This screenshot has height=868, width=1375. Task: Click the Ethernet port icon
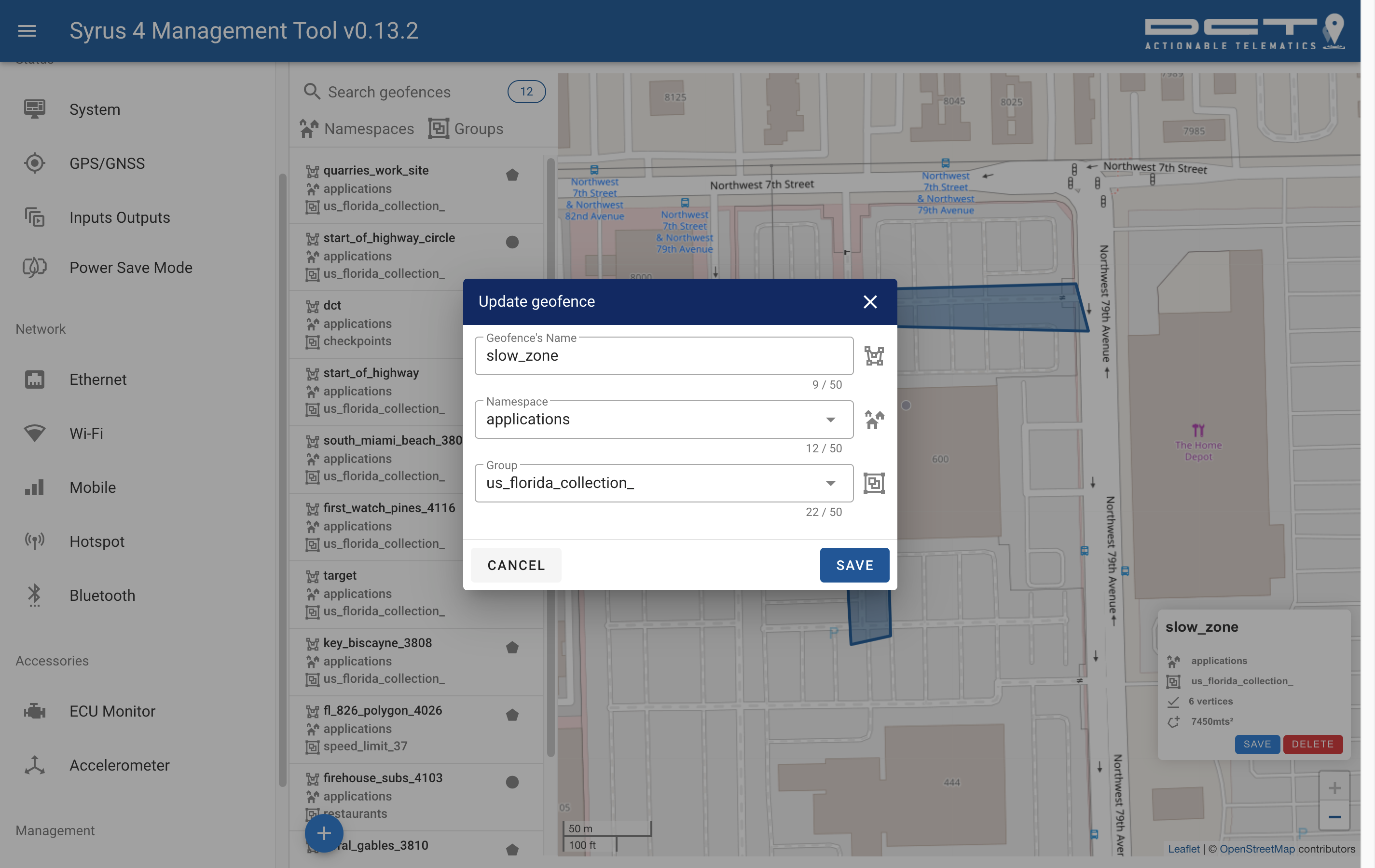click(35, 380)
